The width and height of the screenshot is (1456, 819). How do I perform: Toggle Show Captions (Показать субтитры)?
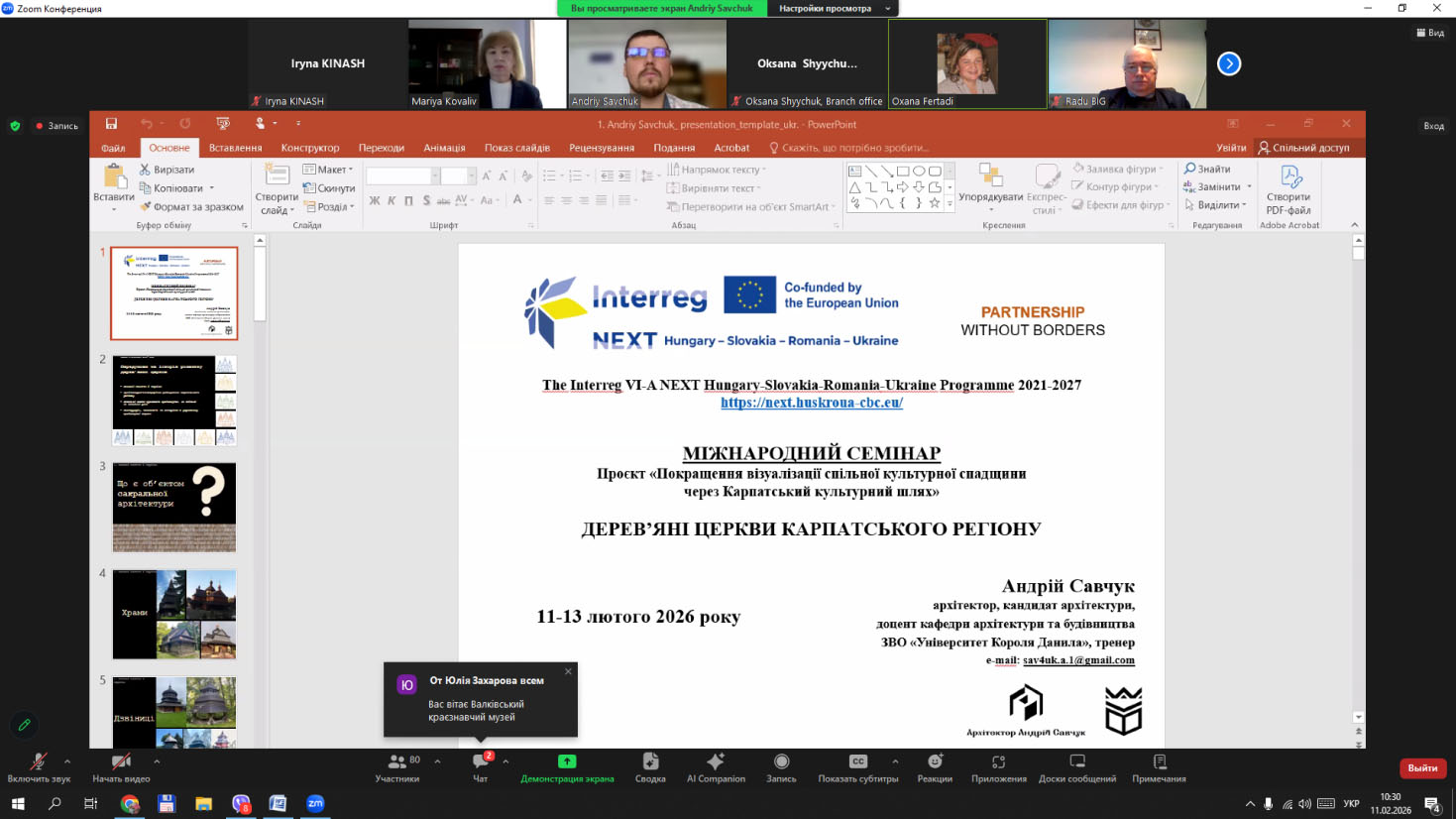click(857, 765)
